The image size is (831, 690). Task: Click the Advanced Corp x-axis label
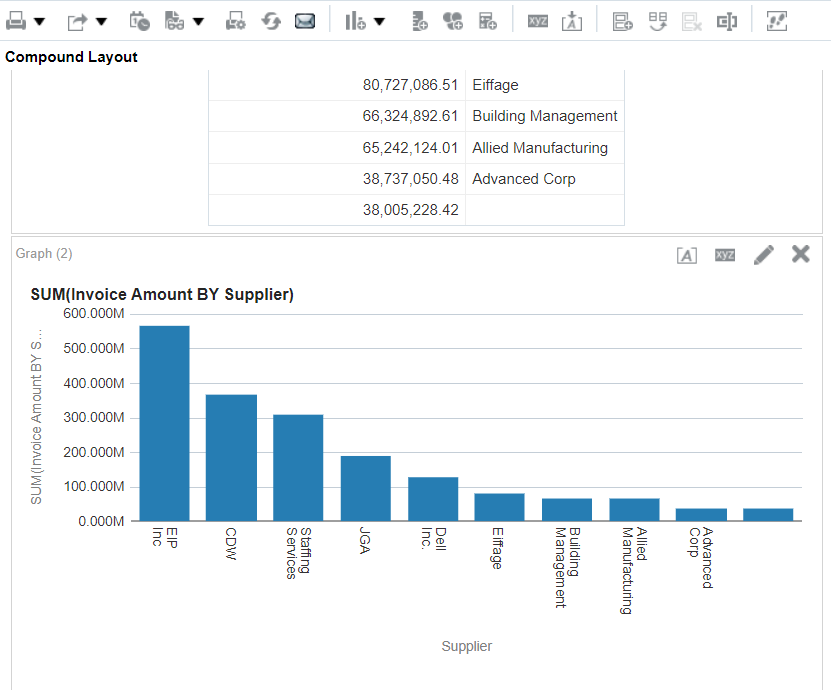coord(701,558)
